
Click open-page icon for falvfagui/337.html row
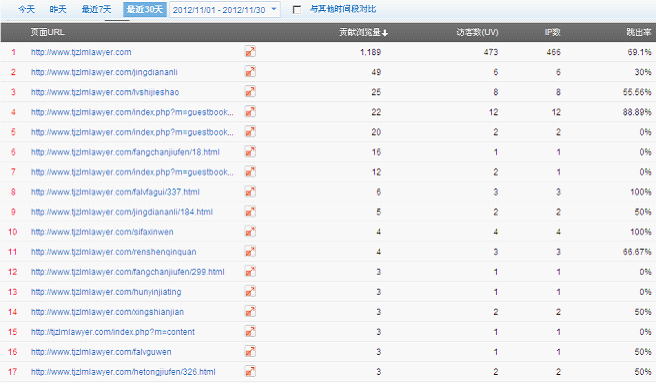pos(250,192)
